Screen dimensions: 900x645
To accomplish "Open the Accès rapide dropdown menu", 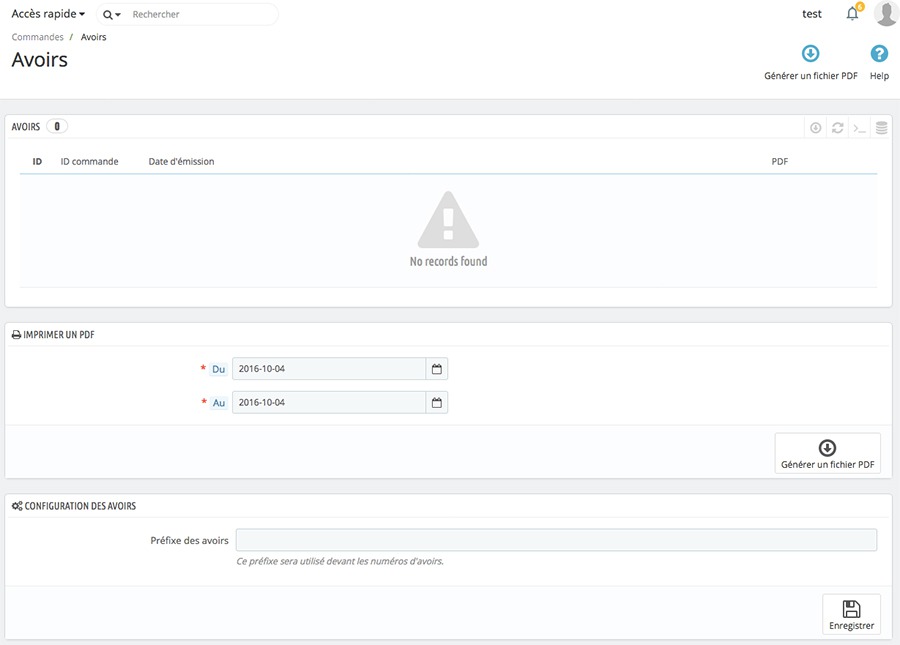I will pos(48,14).
